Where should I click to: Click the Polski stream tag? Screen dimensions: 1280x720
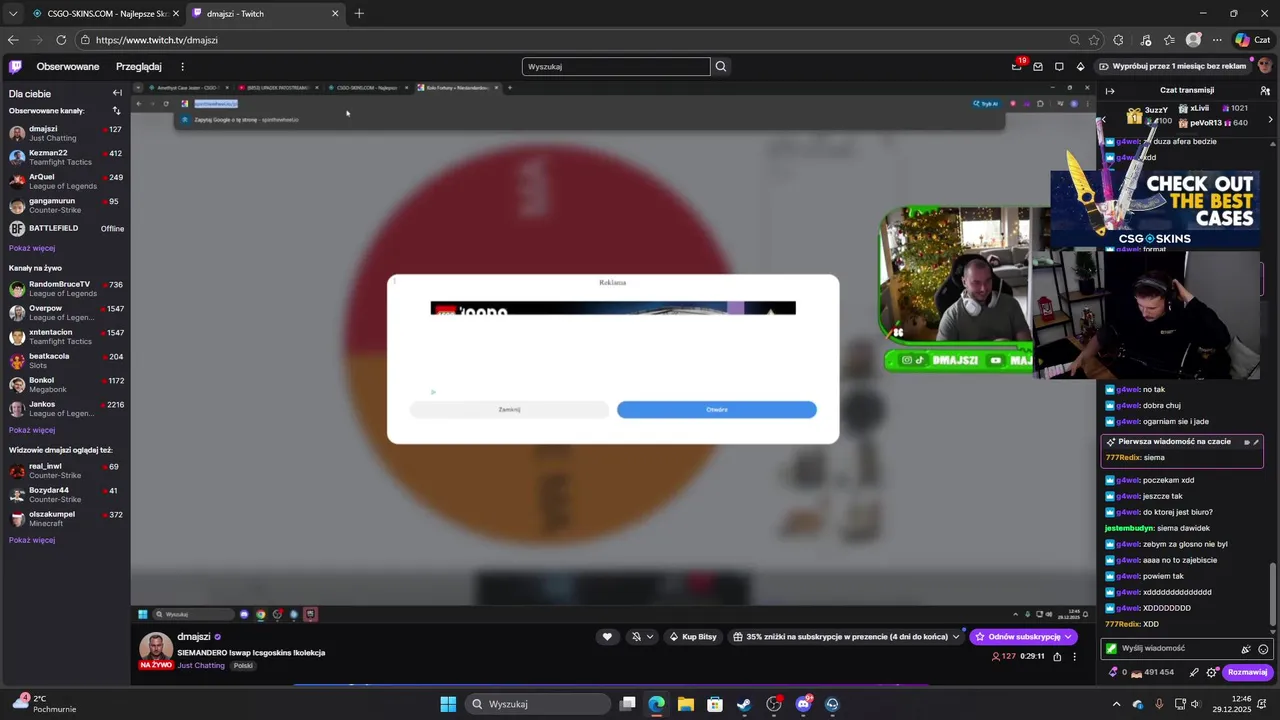click(243, 666)
